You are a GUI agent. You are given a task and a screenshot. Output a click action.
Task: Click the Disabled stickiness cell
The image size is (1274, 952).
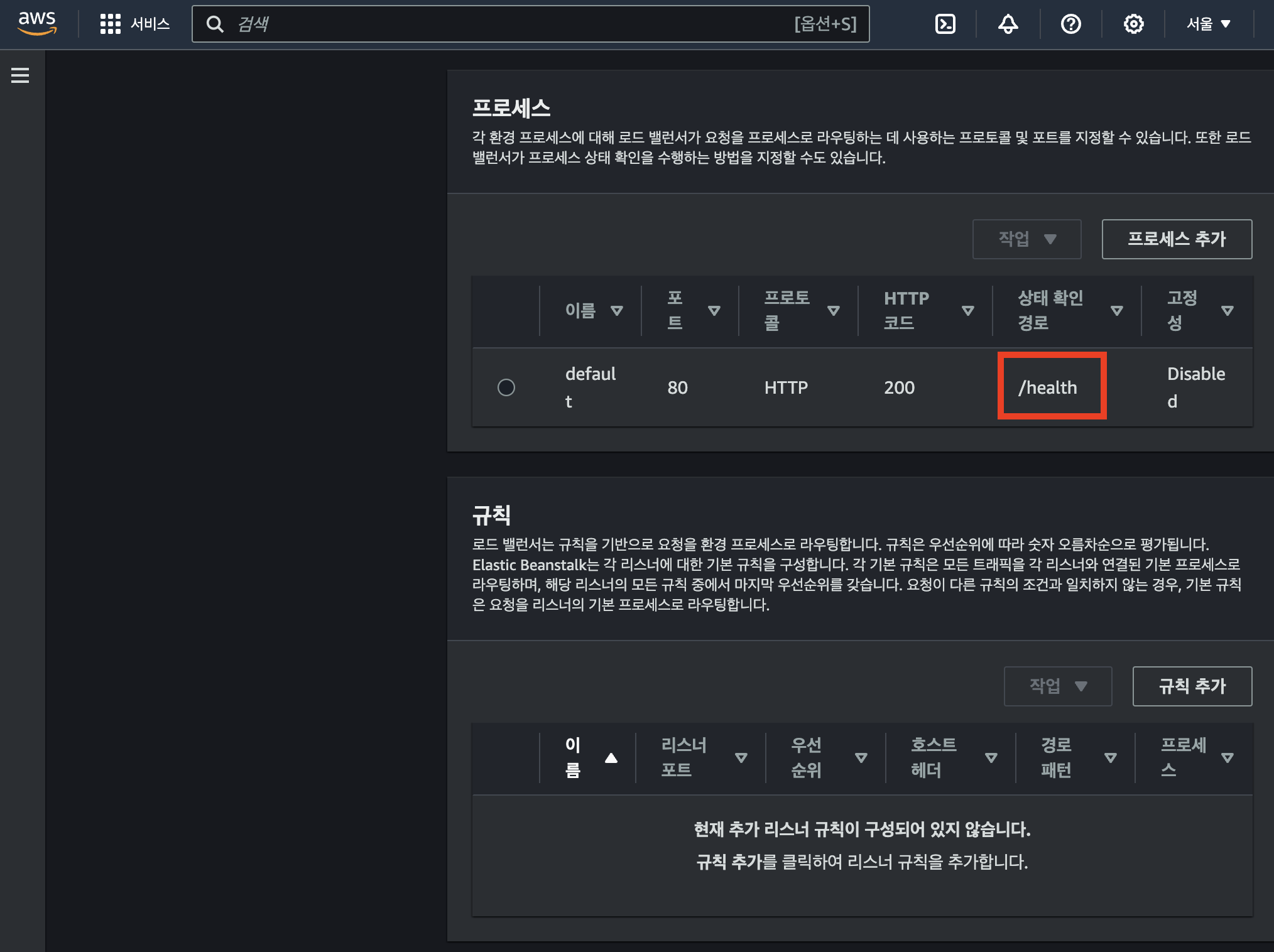[x=1196, y=387]
